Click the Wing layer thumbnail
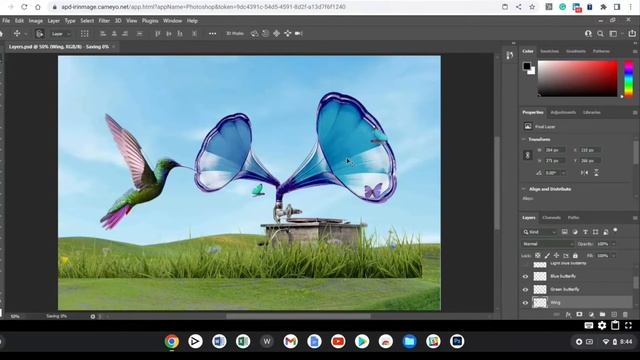 540,302
